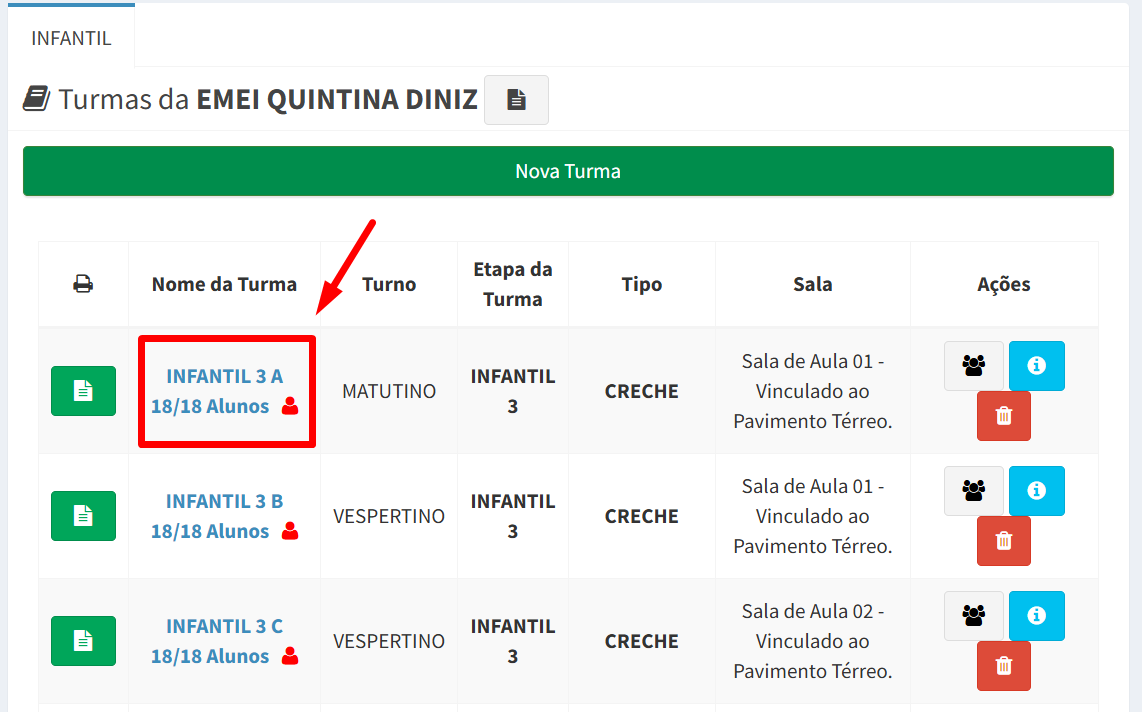1142x712 pixels.
Task: Select the INFANTIL tab
Action: click(71, 38)
